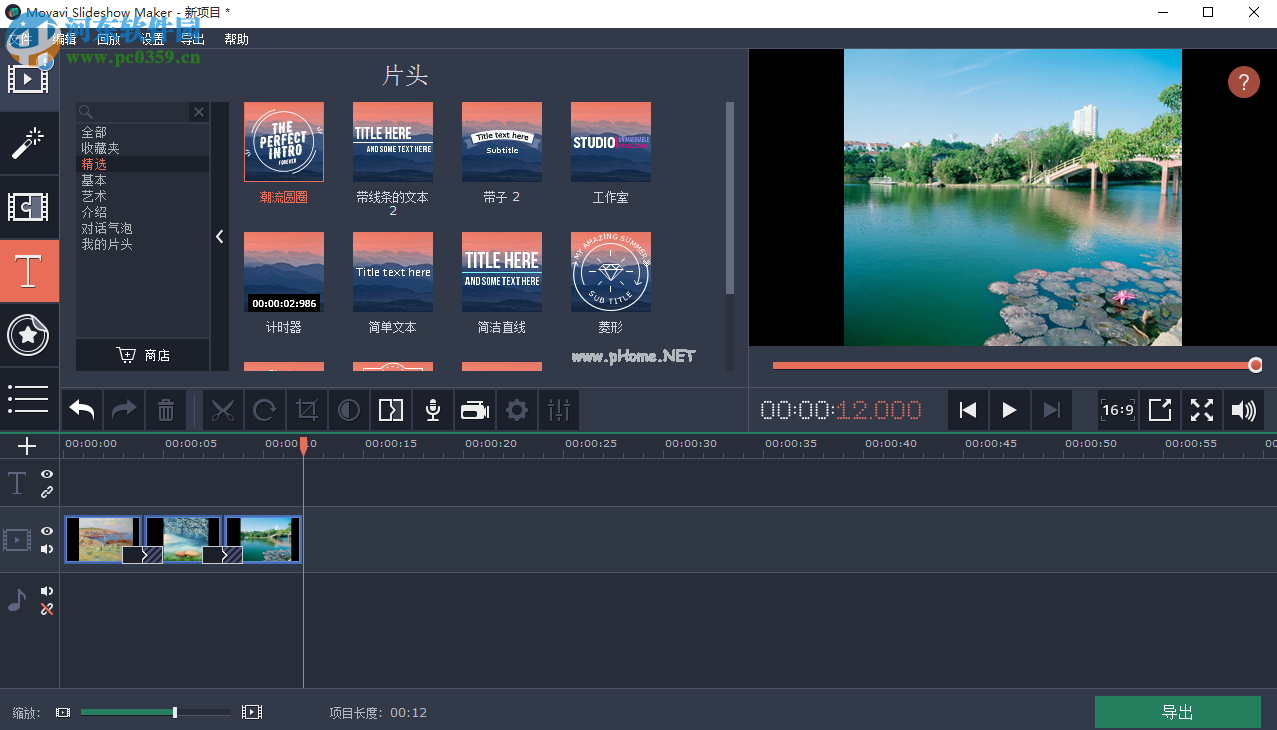The image size is (1277, 730).
Task: Click the magic wand tool in the sidebar
Action: pyautogui.click(x=29, y=142)
